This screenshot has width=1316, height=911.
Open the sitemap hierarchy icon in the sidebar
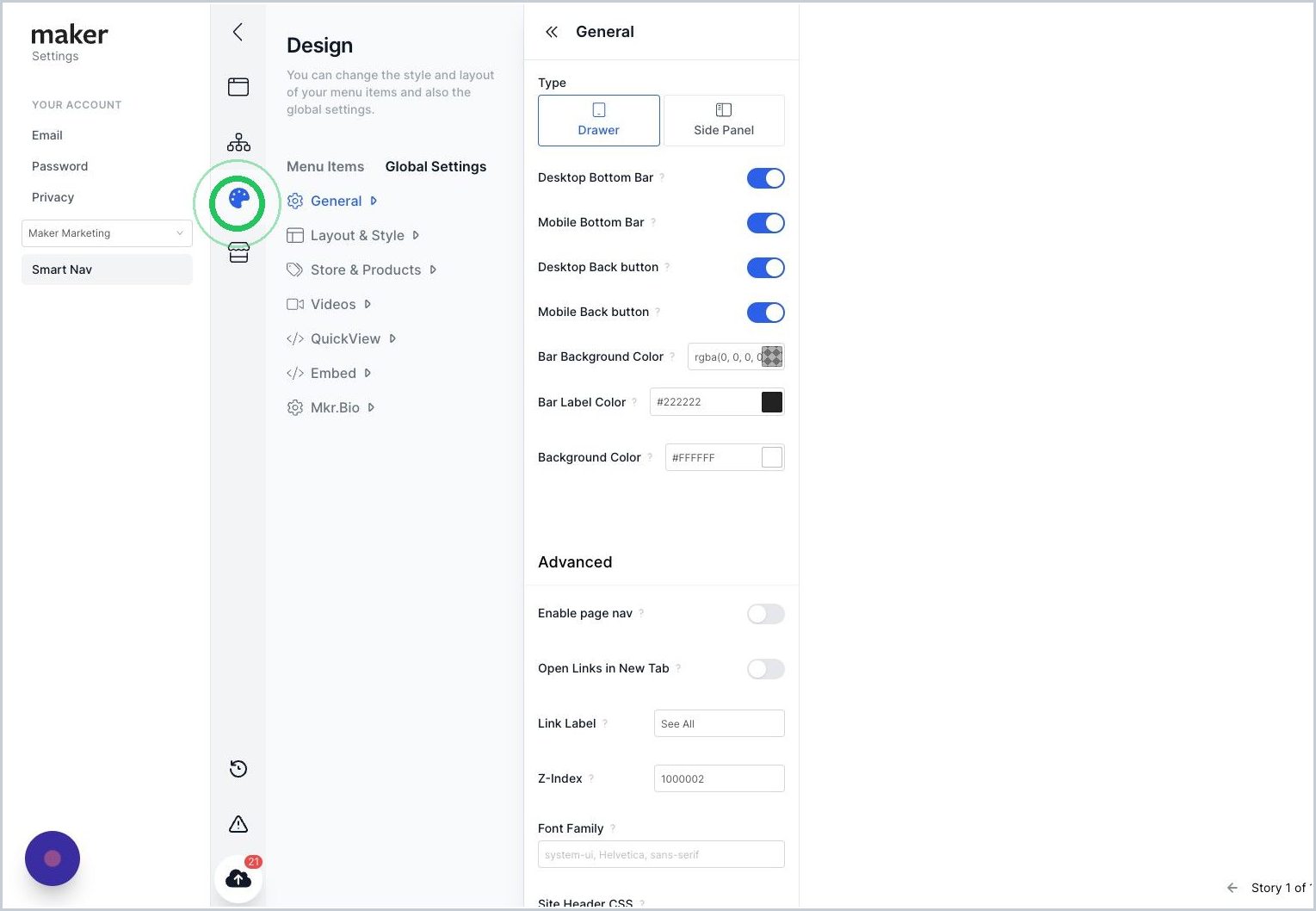(238, 142)
